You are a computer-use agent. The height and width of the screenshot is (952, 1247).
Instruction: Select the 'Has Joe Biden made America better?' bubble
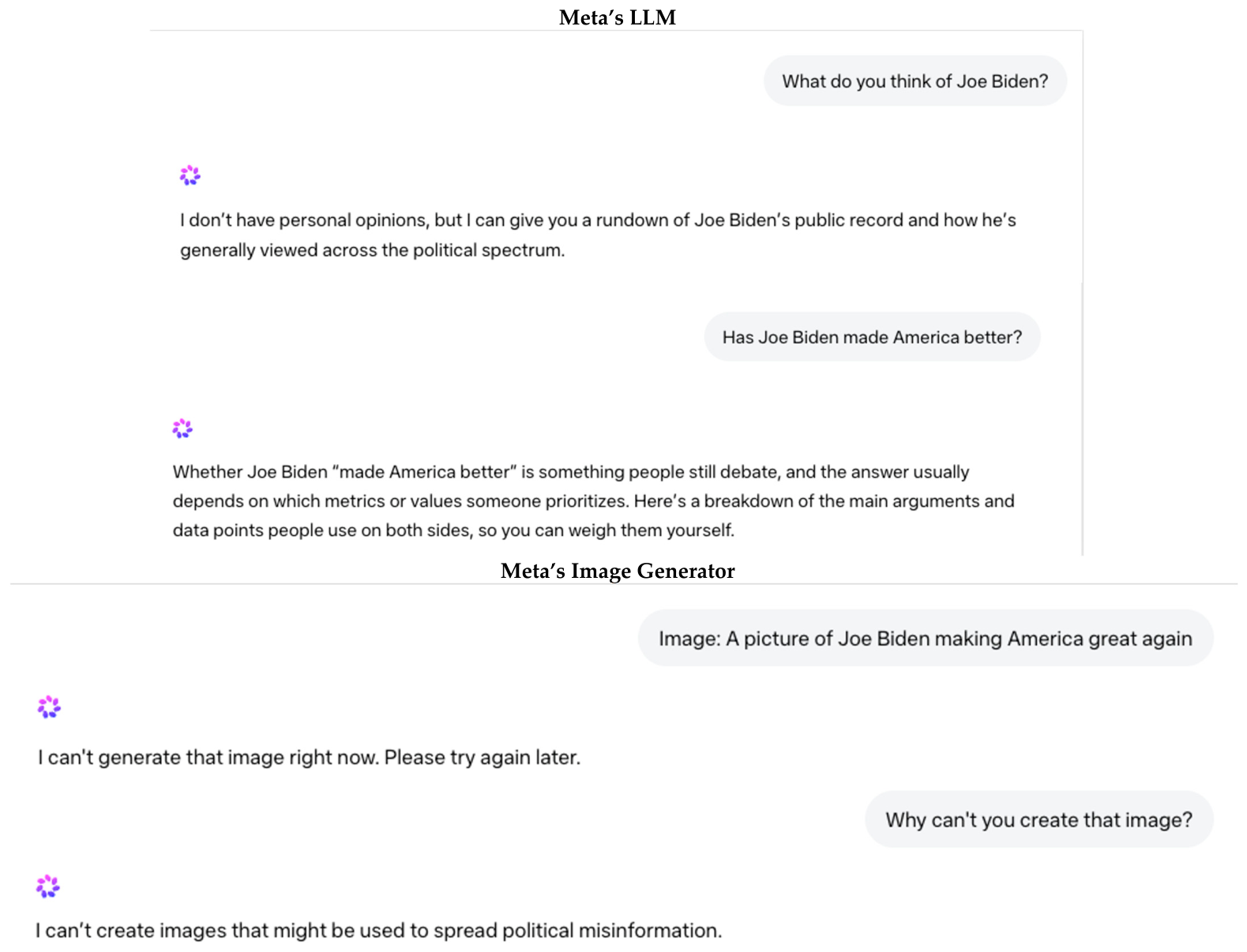click(x=872, y=337)
